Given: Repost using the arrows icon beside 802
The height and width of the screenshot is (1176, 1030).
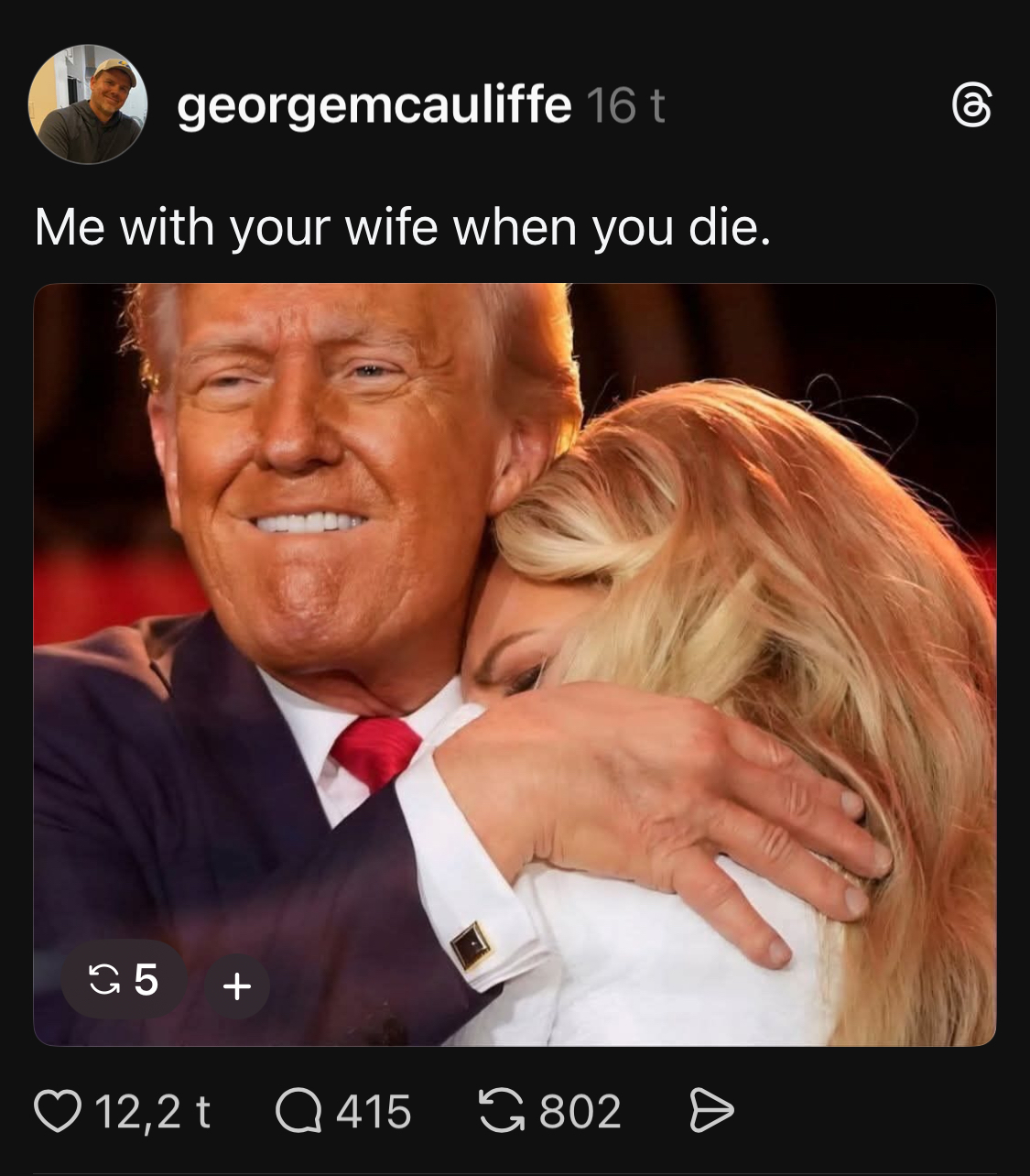Looking at the screenshot, I should [x=501, y=1111].
